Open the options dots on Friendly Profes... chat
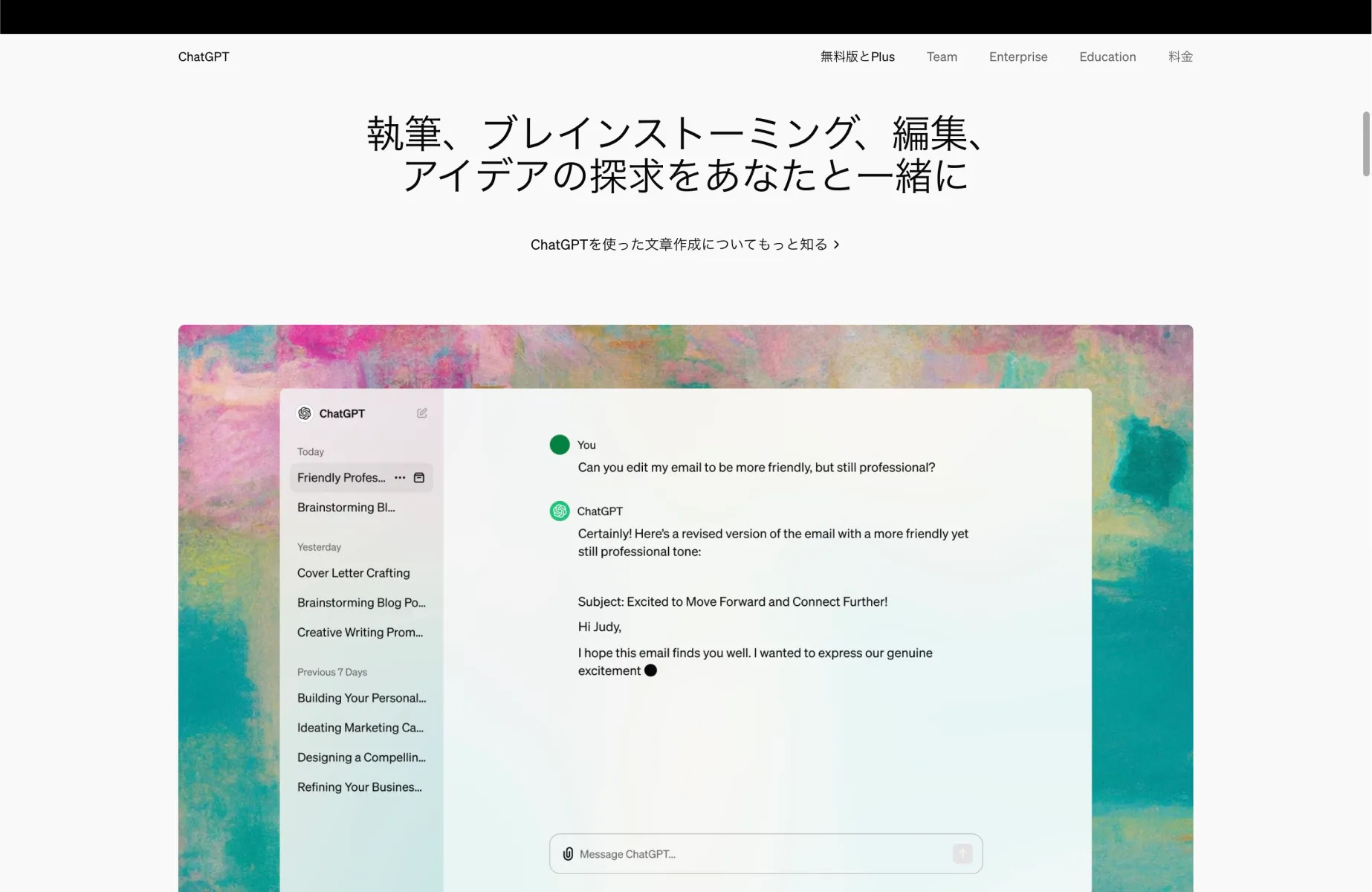The image size is (1372, 892). 400,478
